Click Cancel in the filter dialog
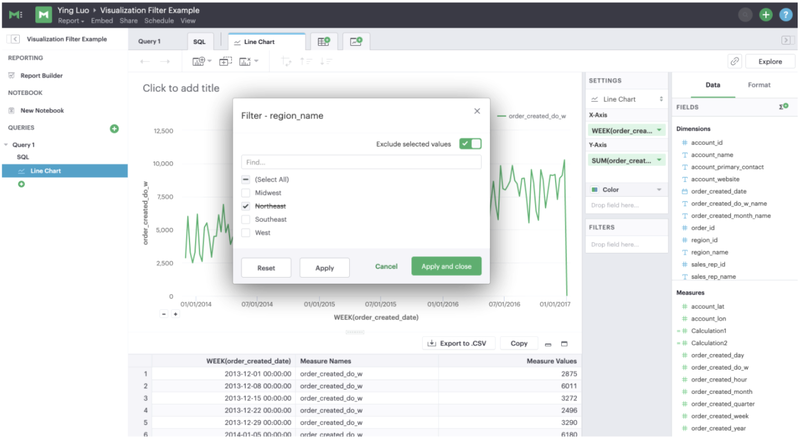Viewport: 800px width, 439px height. [386, 266]
